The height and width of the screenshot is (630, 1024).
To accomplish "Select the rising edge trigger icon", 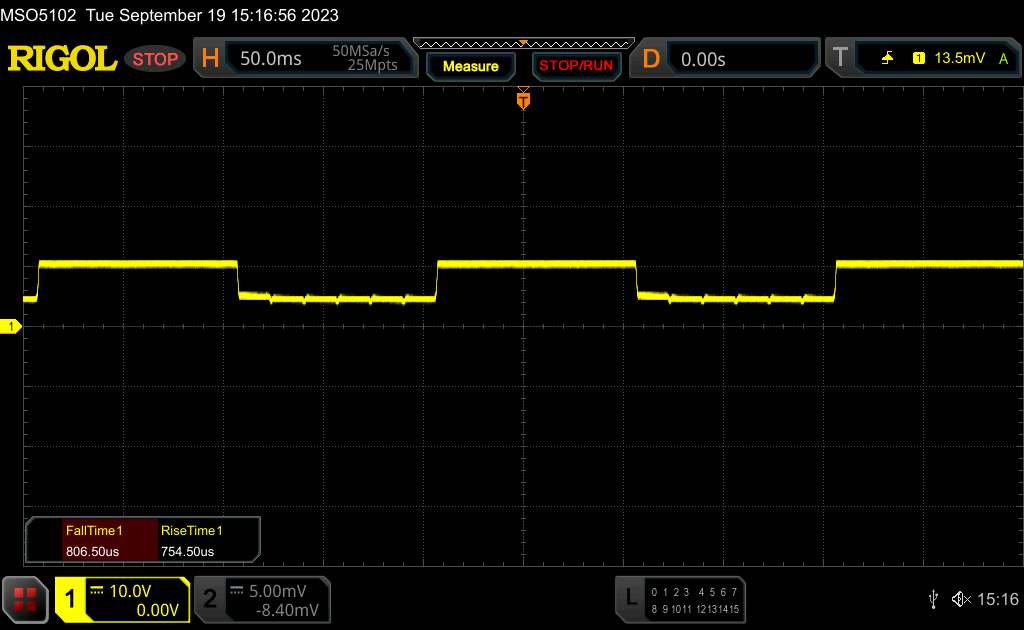I will [888, 59].
